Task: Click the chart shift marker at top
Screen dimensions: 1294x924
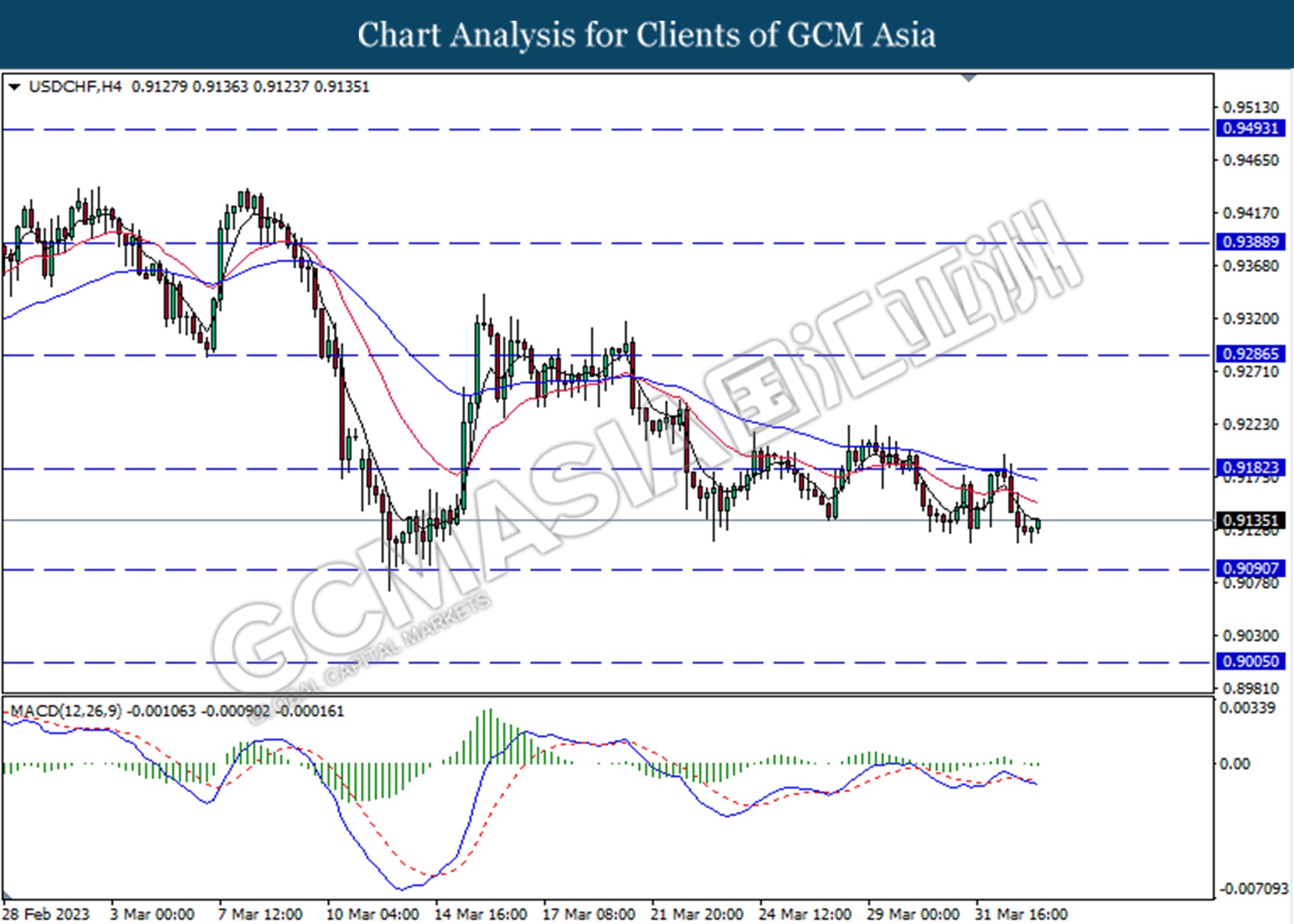Action: pyautogui.click(x=969, y=78)
